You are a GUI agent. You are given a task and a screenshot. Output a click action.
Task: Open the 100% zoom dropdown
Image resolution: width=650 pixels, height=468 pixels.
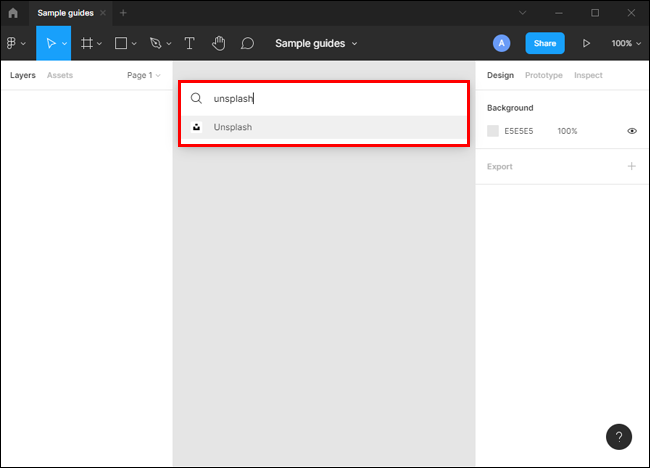coord(626,44)
